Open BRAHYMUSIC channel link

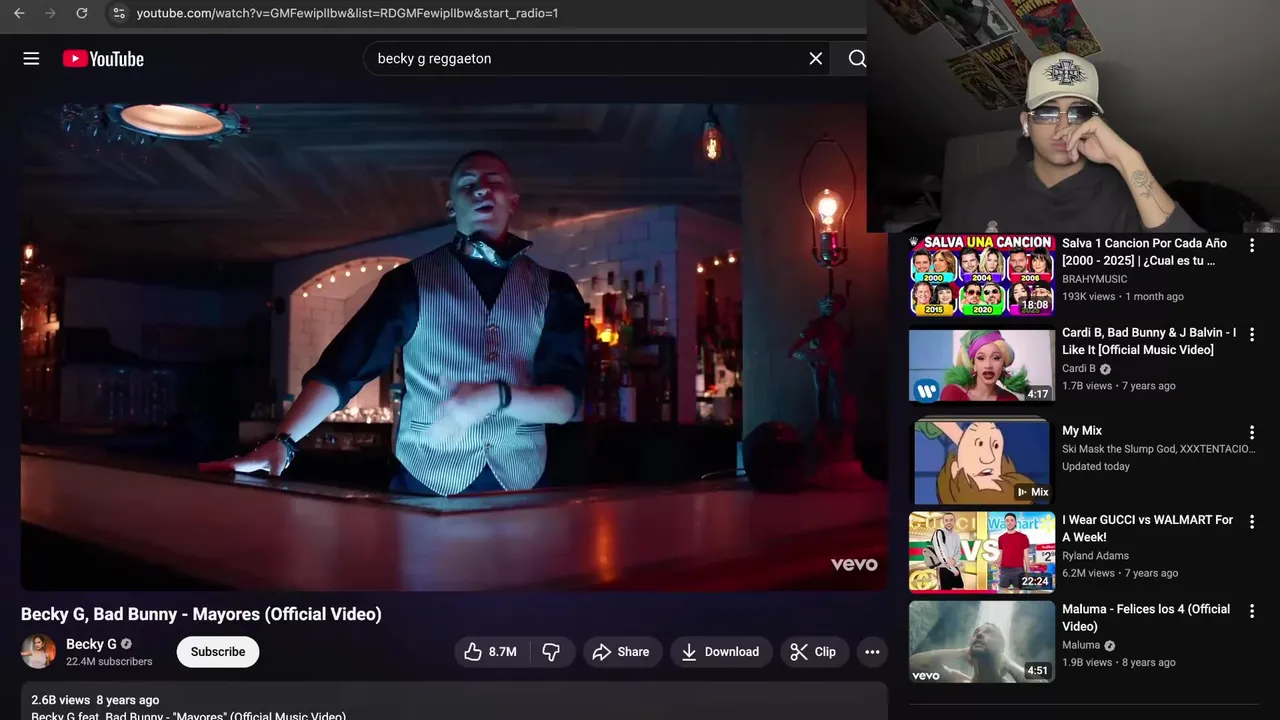[x=1094, y=279]
